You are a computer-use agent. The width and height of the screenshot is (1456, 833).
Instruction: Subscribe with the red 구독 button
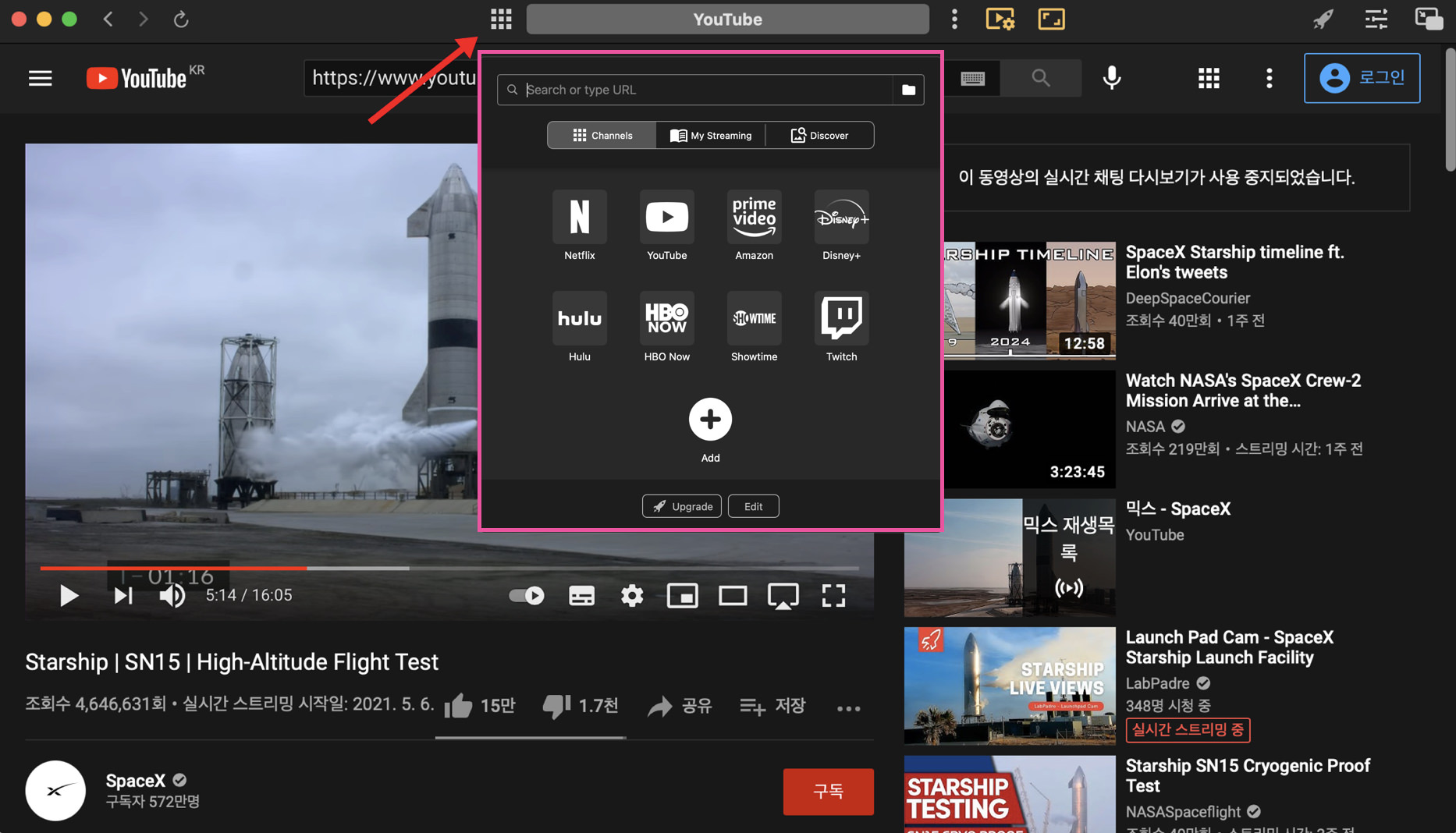pyautogui.click(x=828, y=792)
